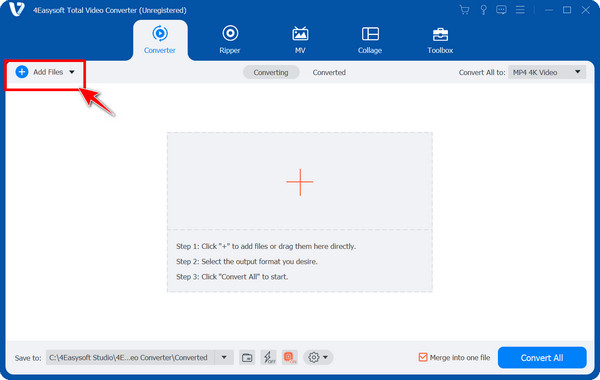Screen dimensions: 600x380
Task: Open the Toolbox tab
Action: [x=440, y=40]
